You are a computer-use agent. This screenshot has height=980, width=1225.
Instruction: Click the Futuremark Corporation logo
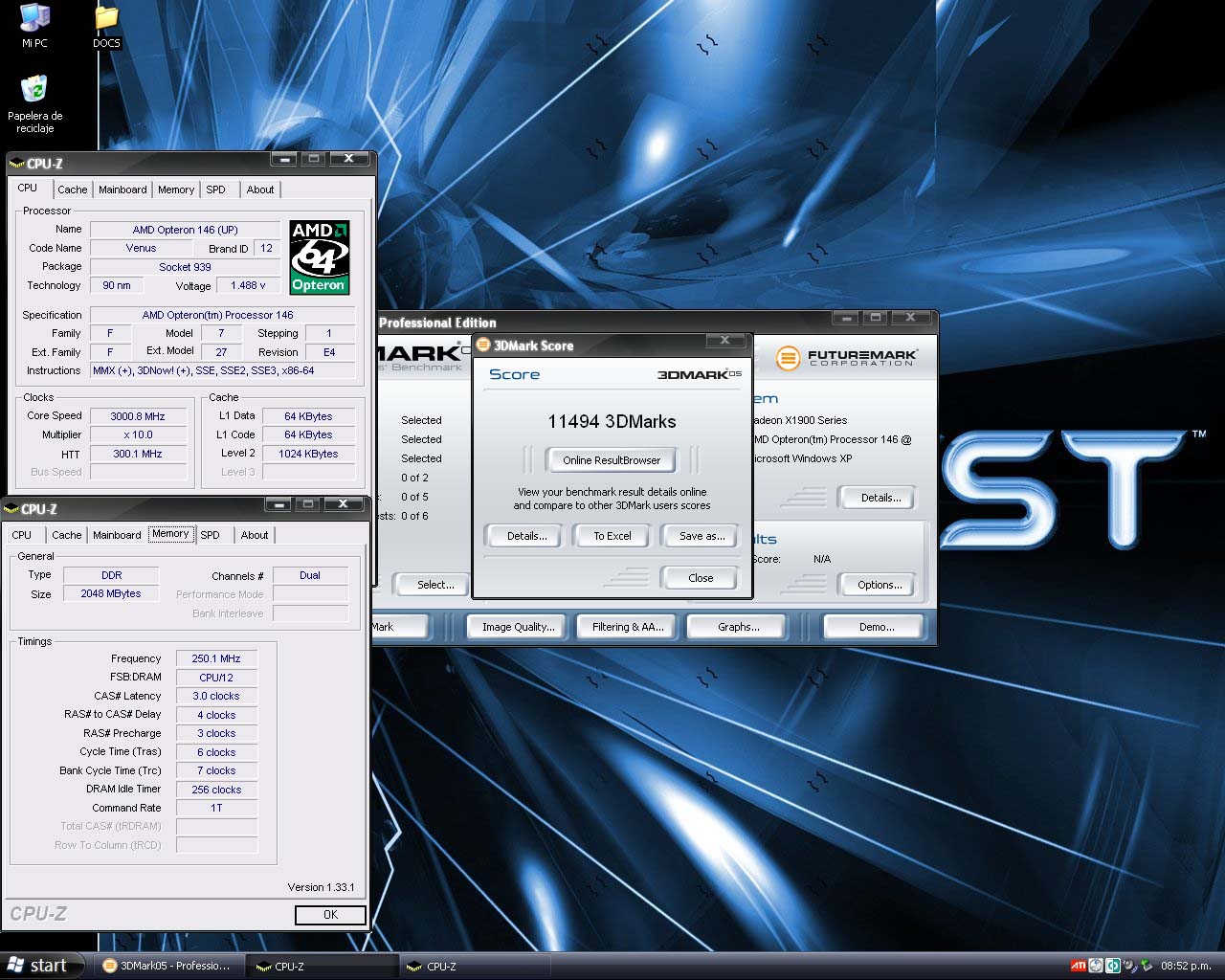846,358
